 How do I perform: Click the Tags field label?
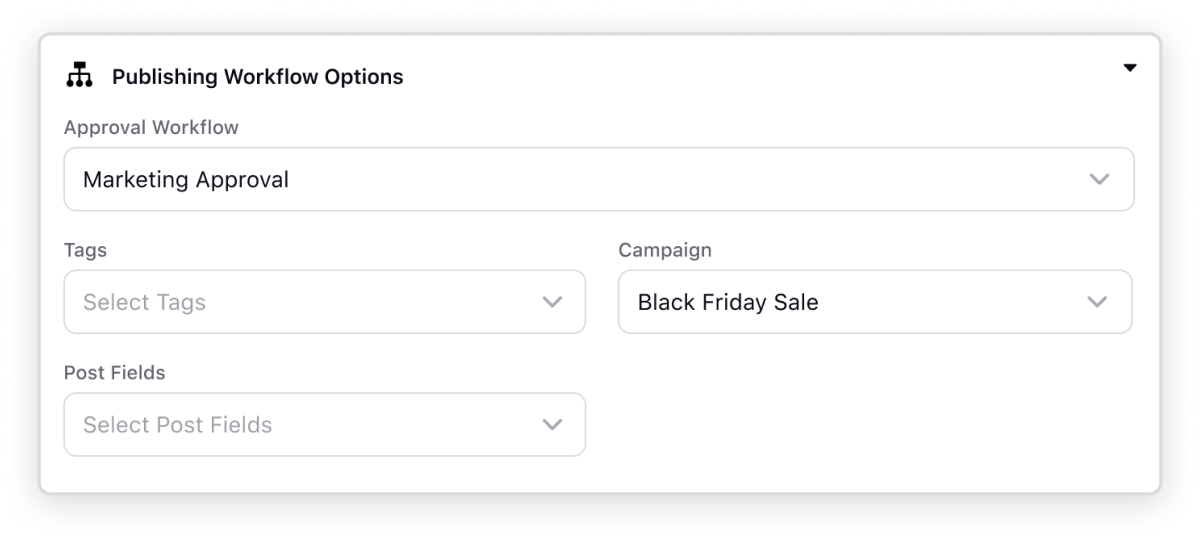85,250
